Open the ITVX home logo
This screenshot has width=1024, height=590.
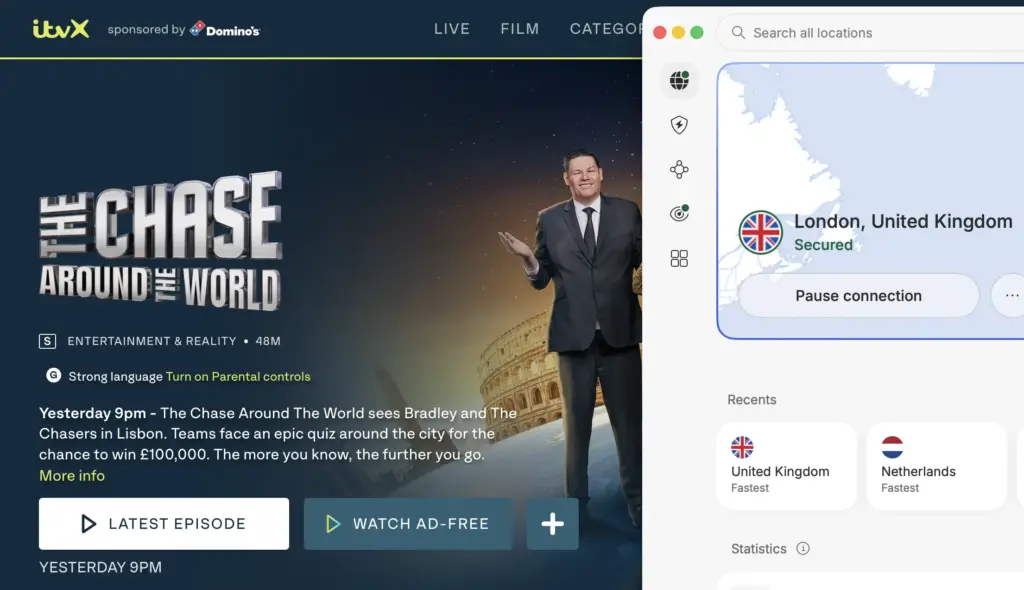click(x=61, y=29)
